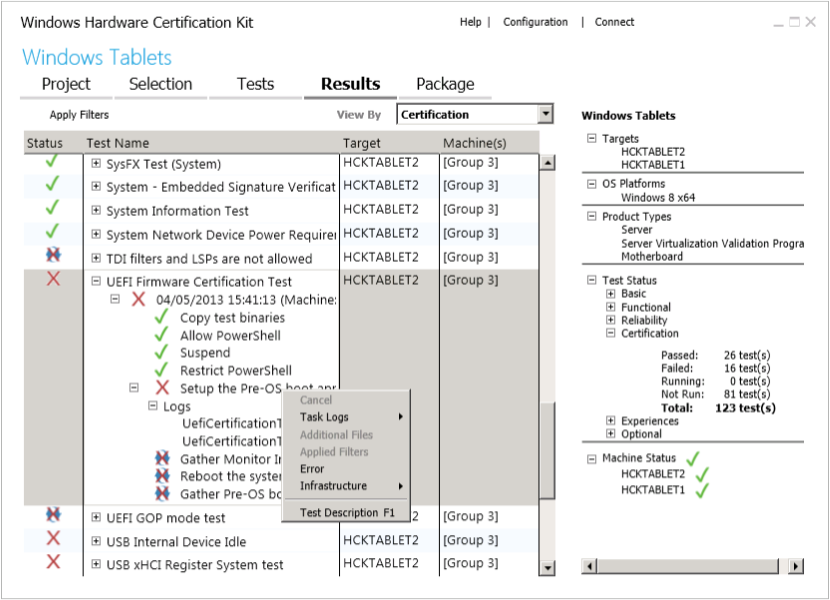This screenshot has height=600, width=830.
Task: Click the blocked icon beside Gather Monitor step
Action: point(160,460)
